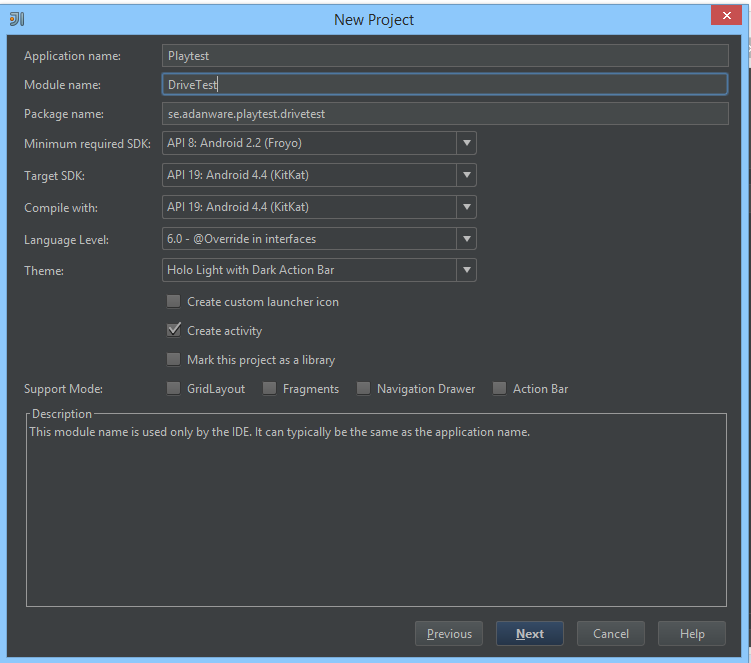Viewport: 751px width, 663px height.
Task: Go back with the Previous button
Action: click(x=449, y=634)
